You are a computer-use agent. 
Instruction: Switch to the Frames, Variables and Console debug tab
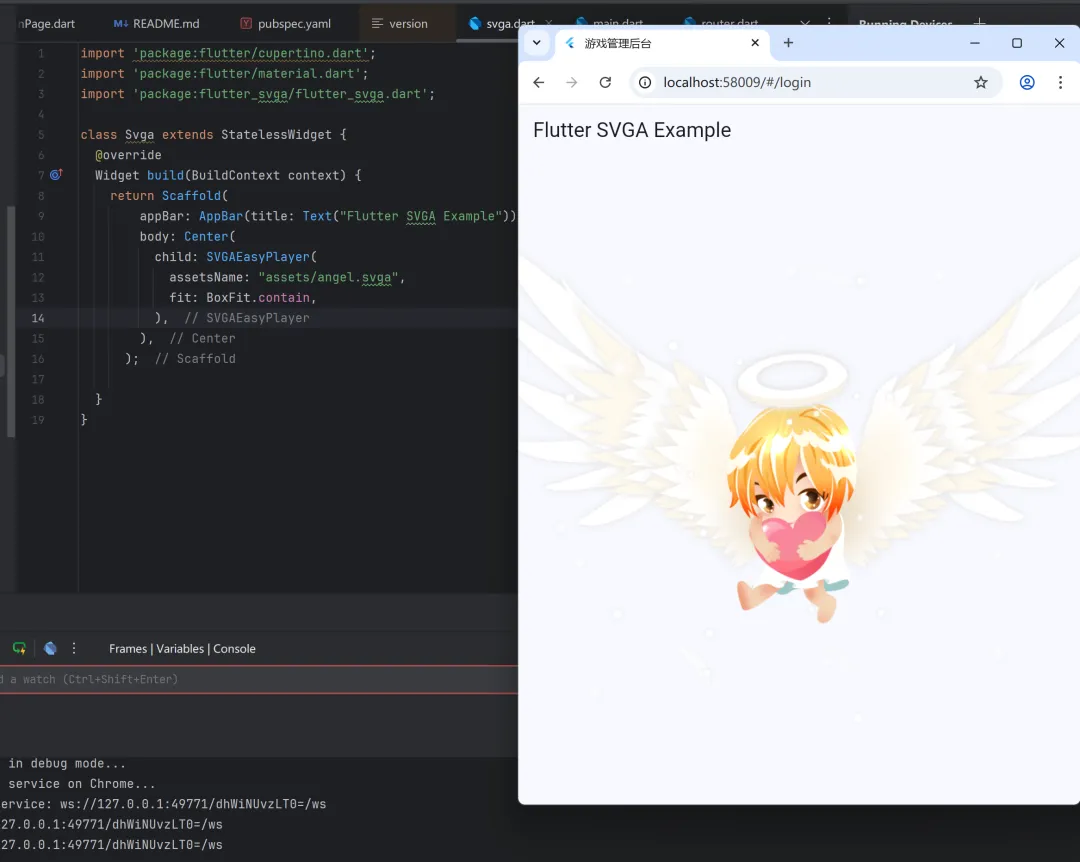(x=182, y=648)
